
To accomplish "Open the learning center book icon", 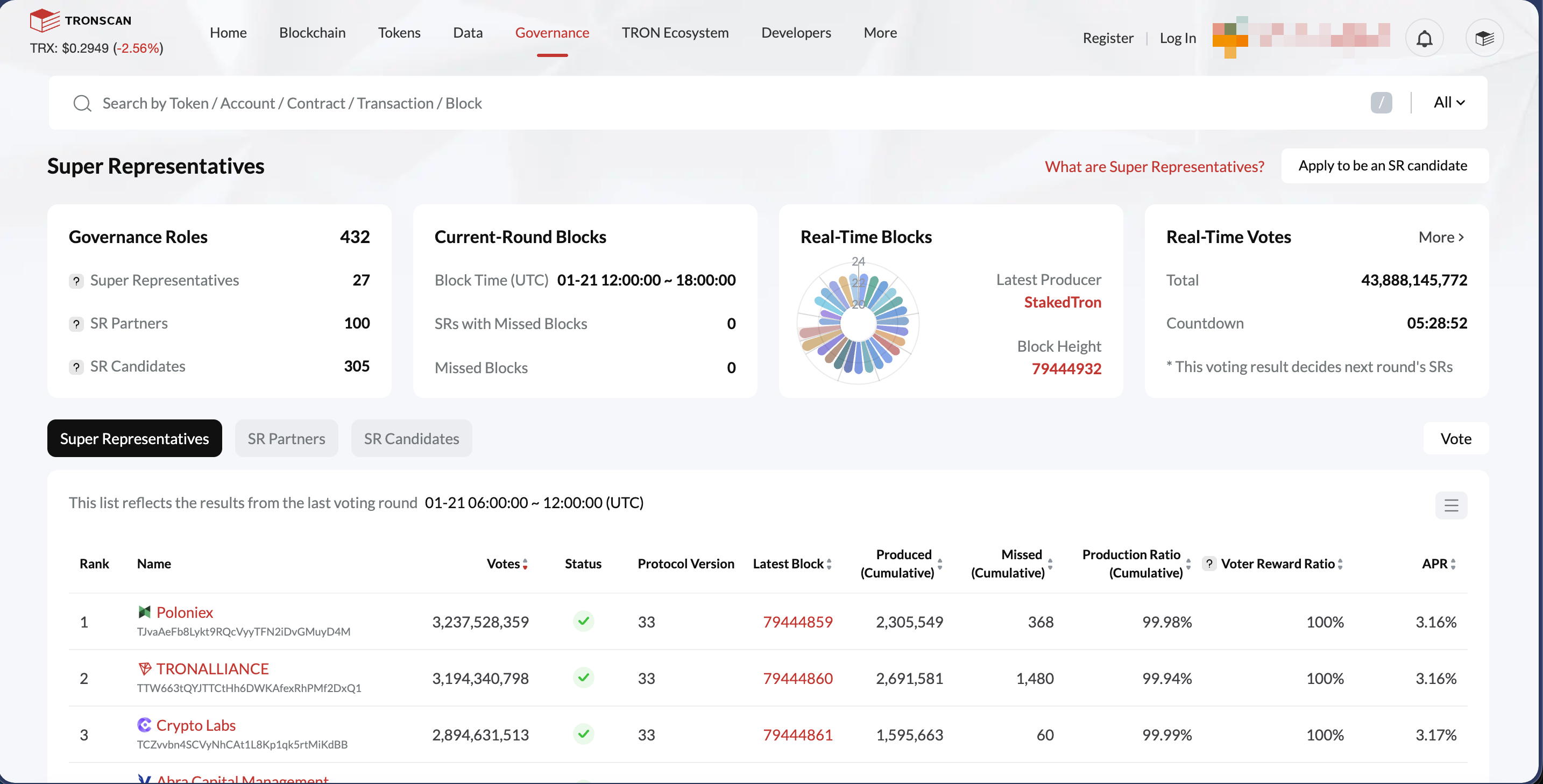I will [1484, 38].
